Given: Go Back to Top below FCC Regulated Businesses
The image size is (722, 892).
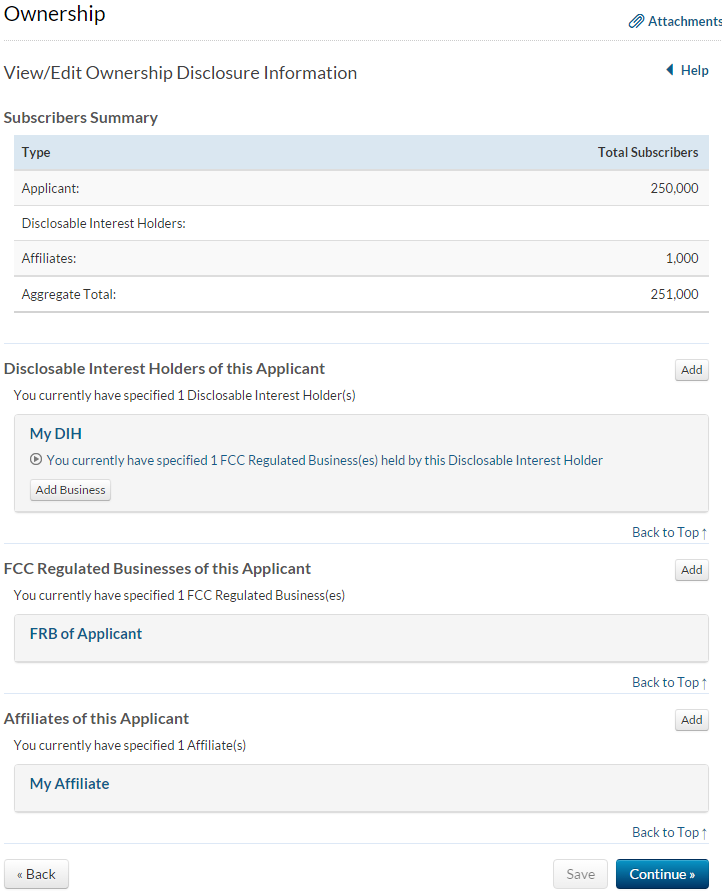Looking at the screenshot, I should point(669,682).
